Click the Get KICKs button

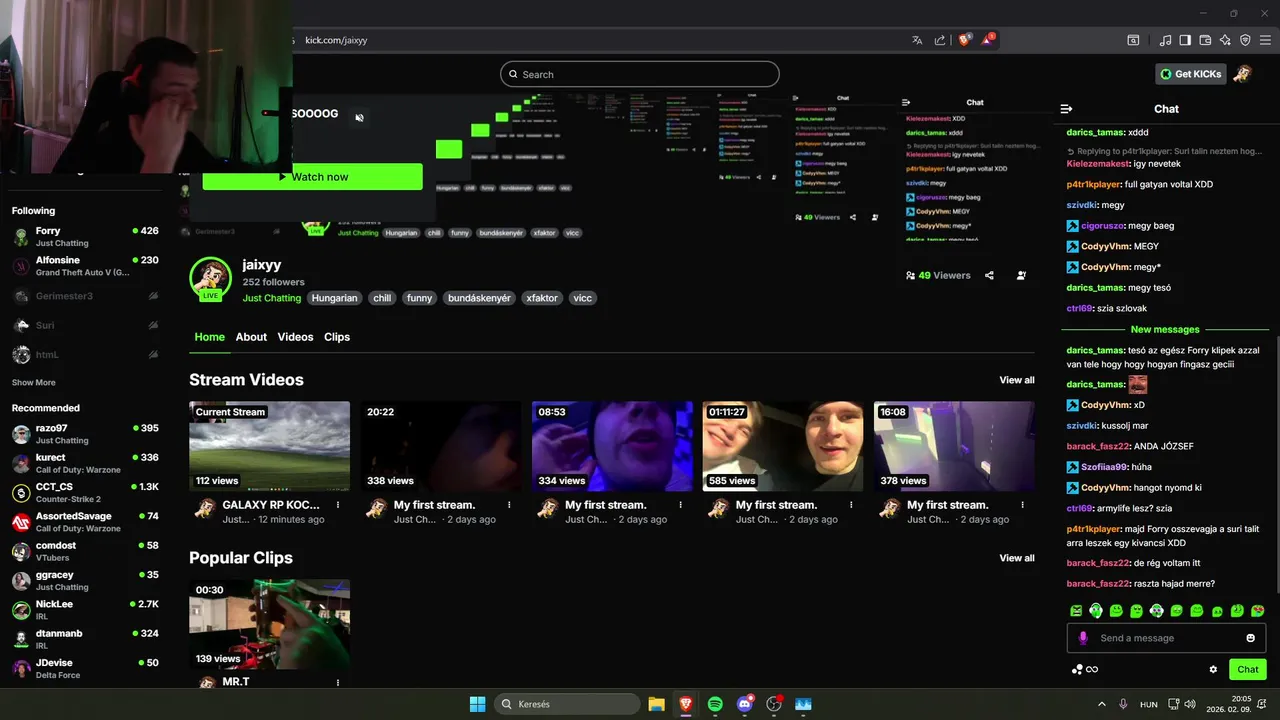(x=1189, y=74)
